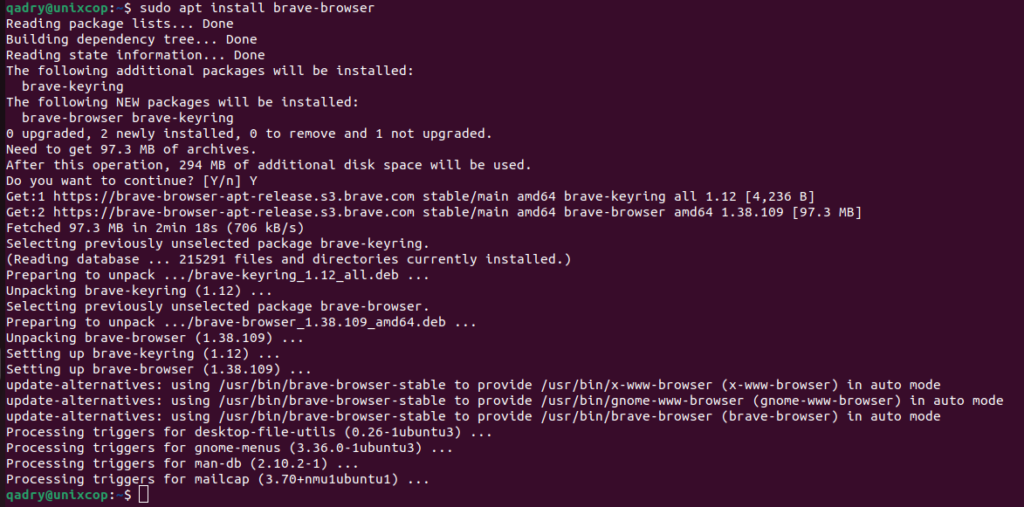Image resolution: width=1024 pixels, height=507 pixels.
Task: Click the 'brave-browser_1.38.109_amd64.deb' filename
Action: (320, 322)
